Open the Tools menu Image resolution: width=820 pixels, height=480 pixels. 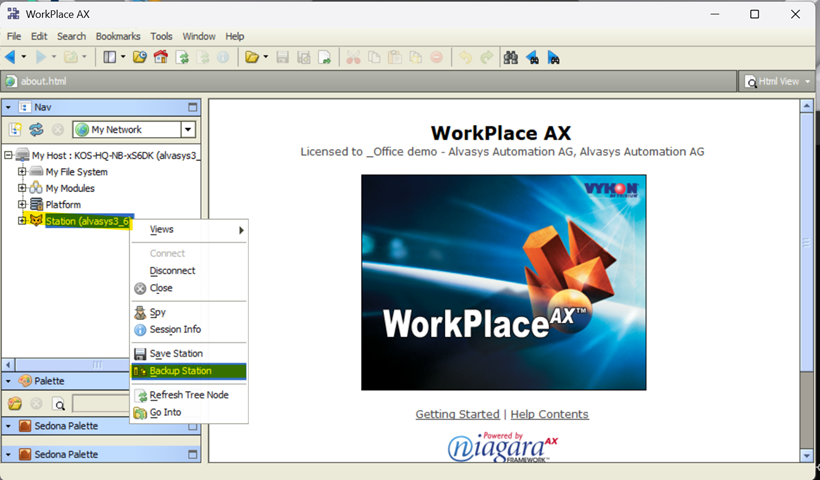click(161, 36)
